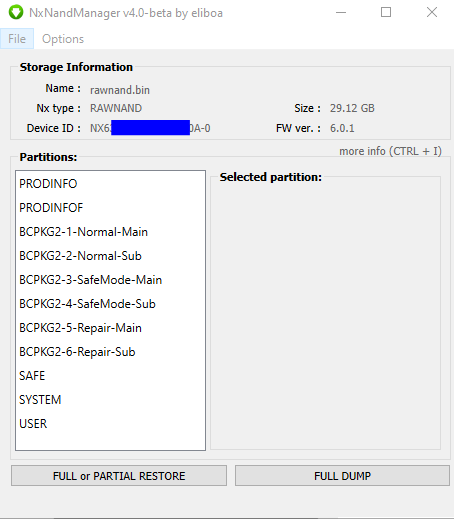Viewport: 454px width, 519px height.
Task: Select the PRODINFOF partition
Action: point(110,208)
